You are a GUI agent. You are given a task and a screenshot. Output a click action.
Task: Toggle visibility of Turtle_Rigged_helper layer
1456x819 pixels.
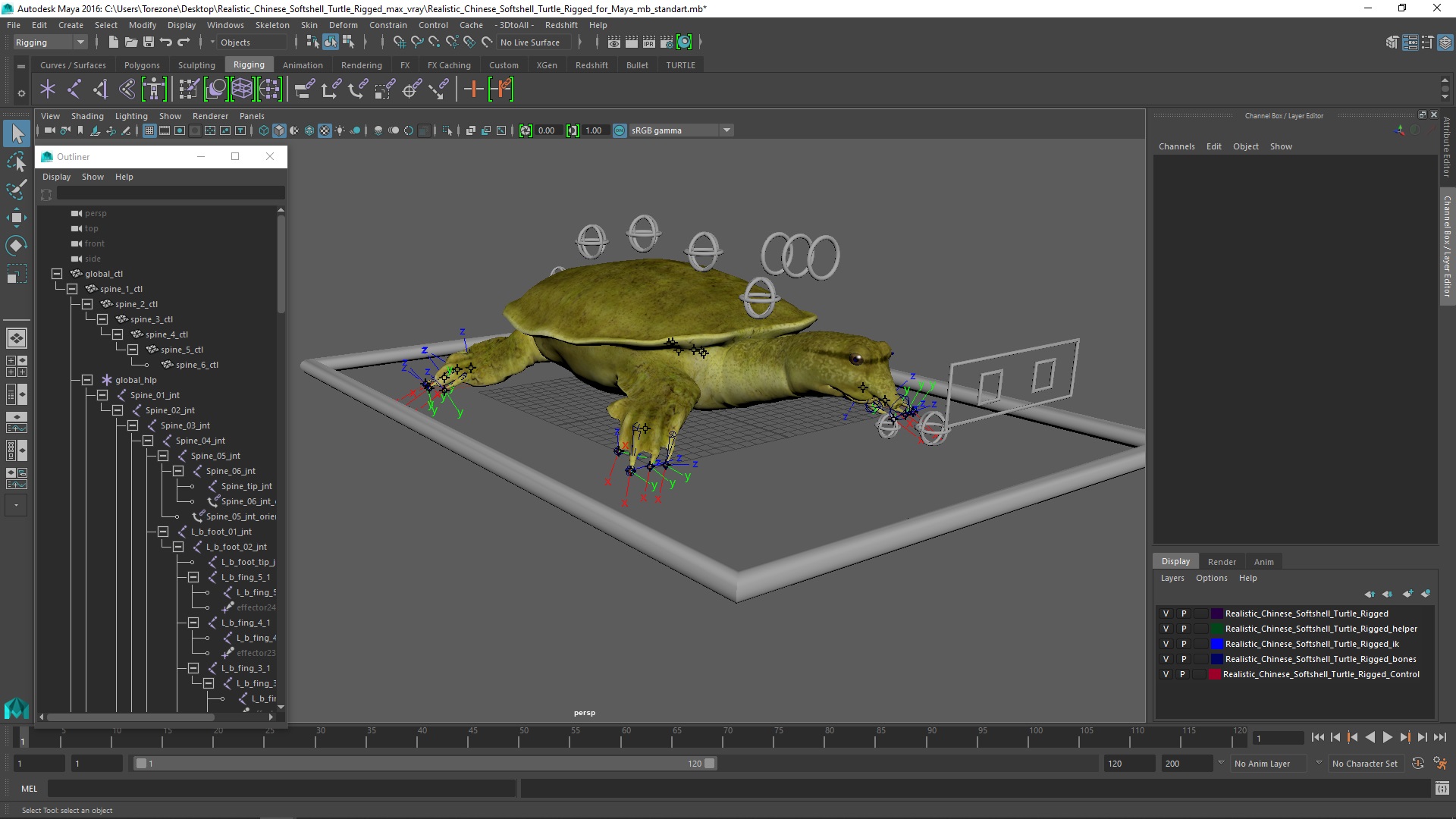(1166, 629)
